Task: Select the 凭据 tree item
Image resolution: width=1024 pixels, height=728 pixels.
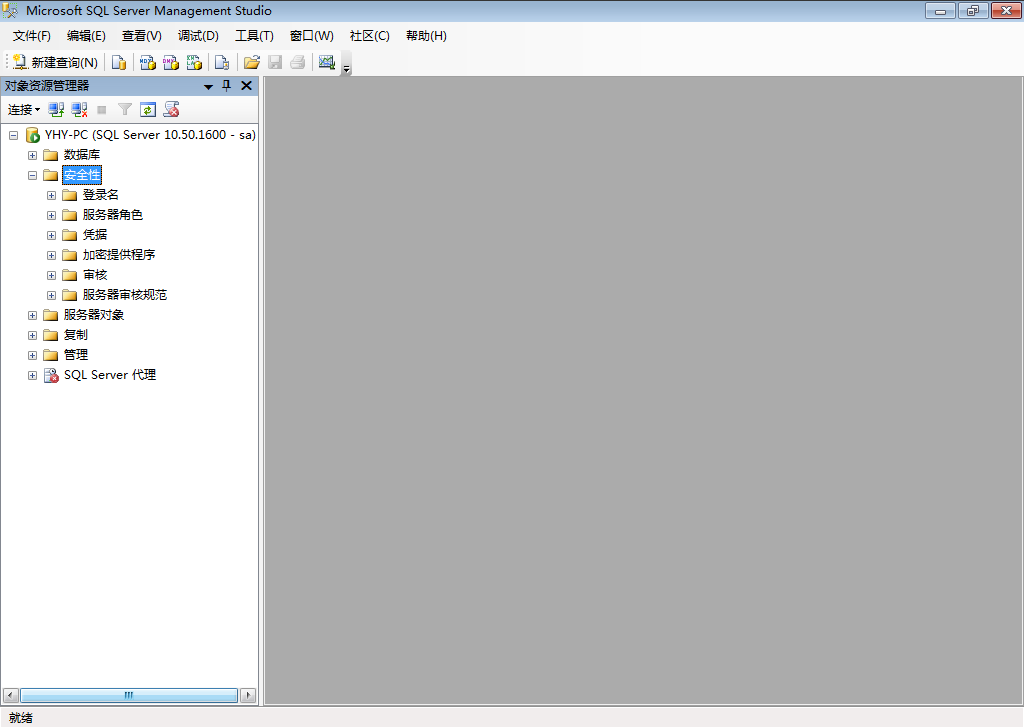Action: coord(95,234)
